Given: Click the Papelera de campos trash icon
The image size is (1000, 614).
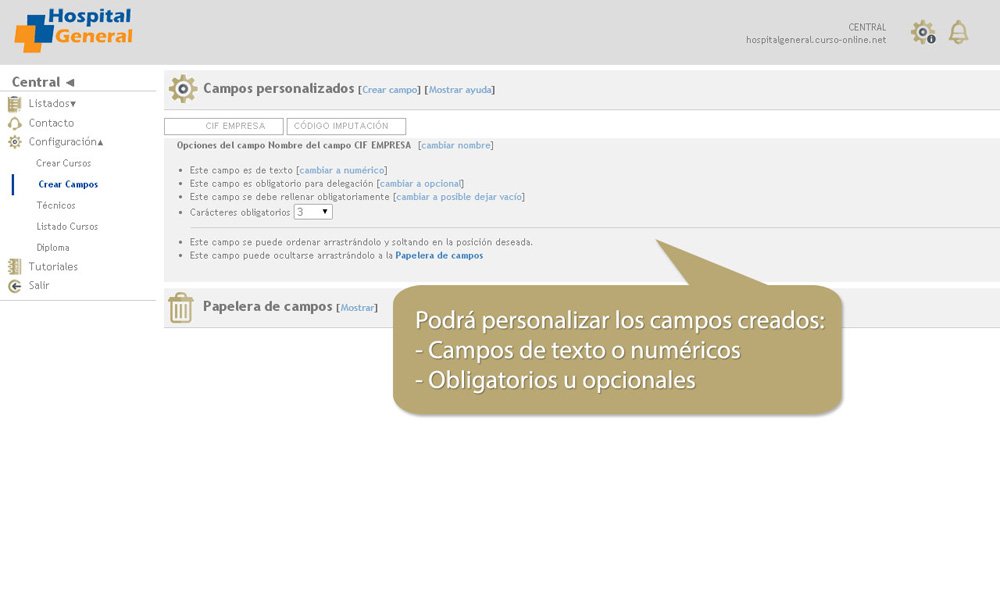Looking at the screenshot, I should click(x=180, y=307).
